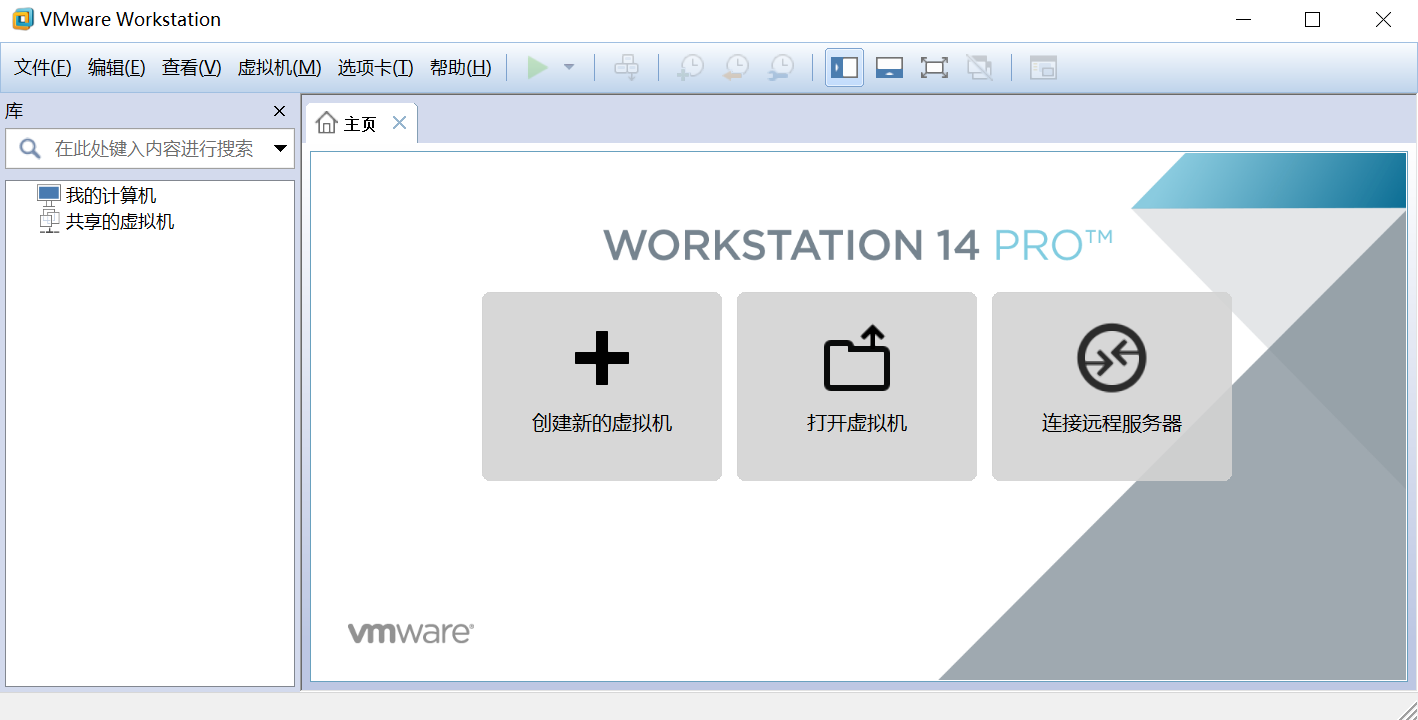Close the 主页 tab
This screenshot has width=1418, height=720.
399,123
